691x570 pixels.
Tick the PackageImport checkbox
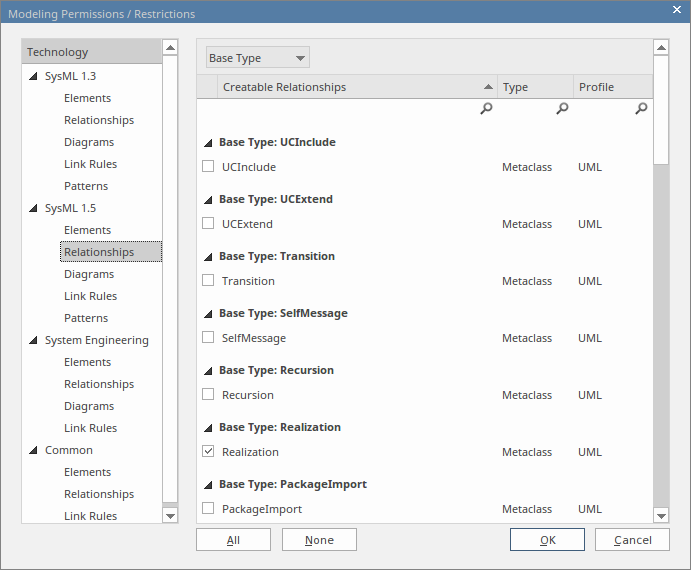[208, 509]
